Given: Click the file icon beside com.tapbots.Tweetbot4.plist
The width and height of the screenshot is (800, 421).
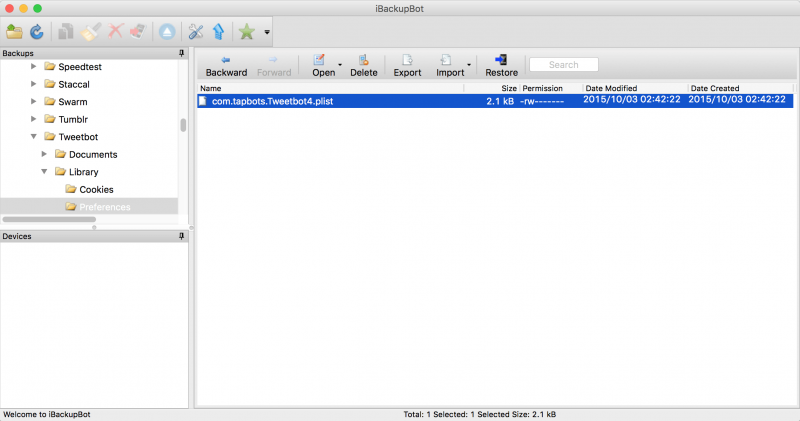Looking at the screenshot, I should [203, 101].
